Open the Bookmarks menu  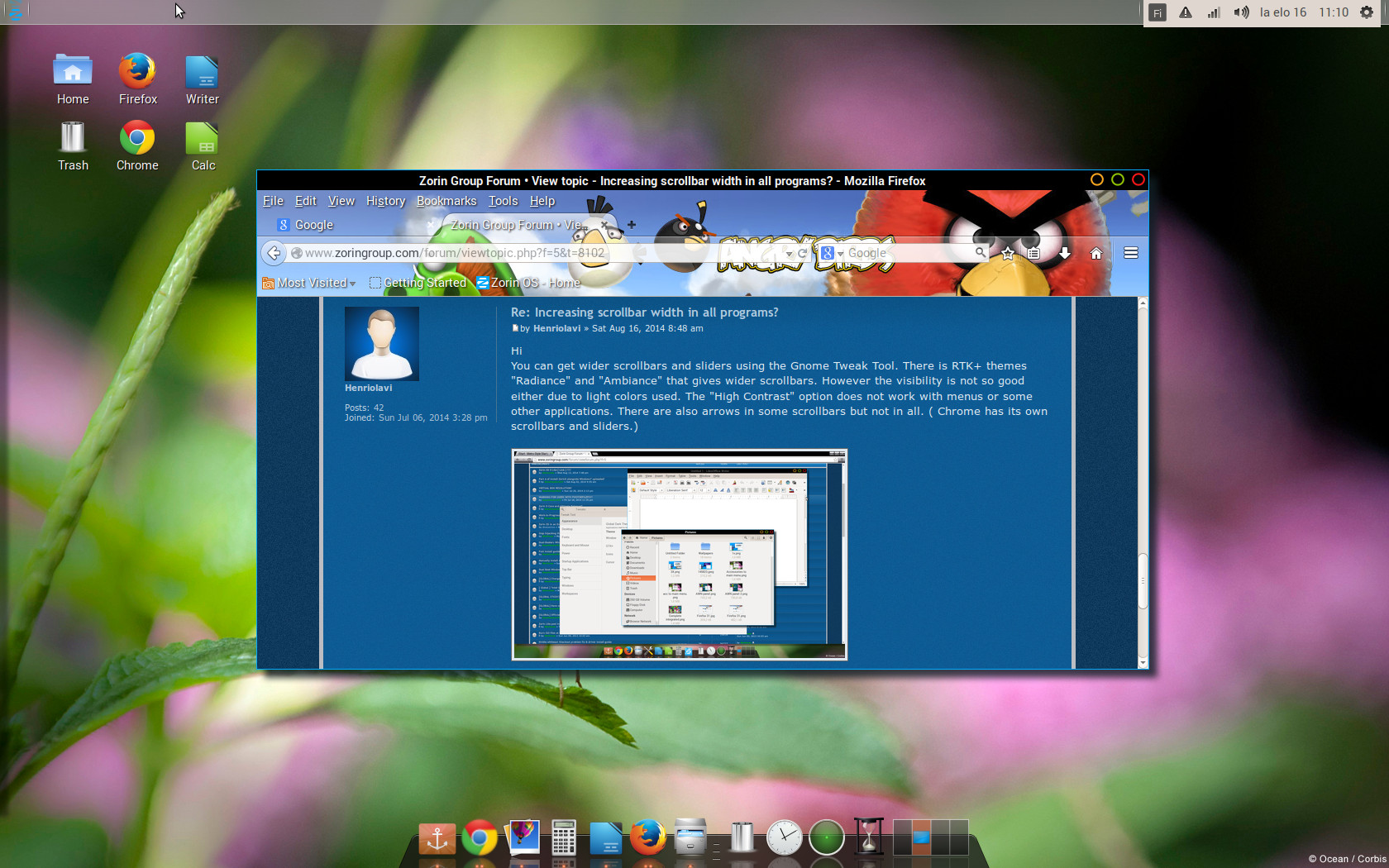[x=446, y=201]
